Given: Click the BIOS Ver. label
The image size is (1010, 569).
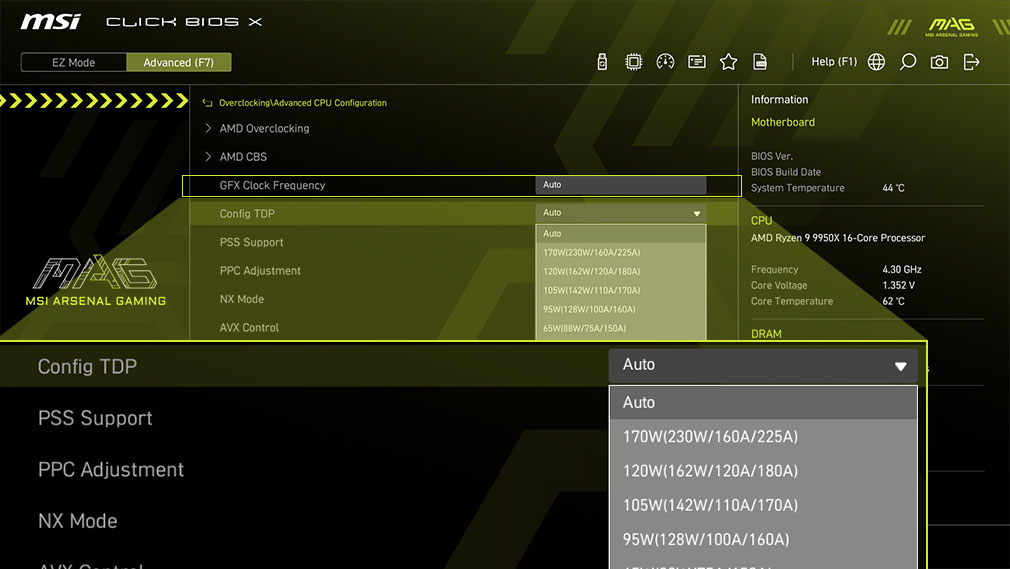Looking at the screenshot, I should [x=772, y=156].
